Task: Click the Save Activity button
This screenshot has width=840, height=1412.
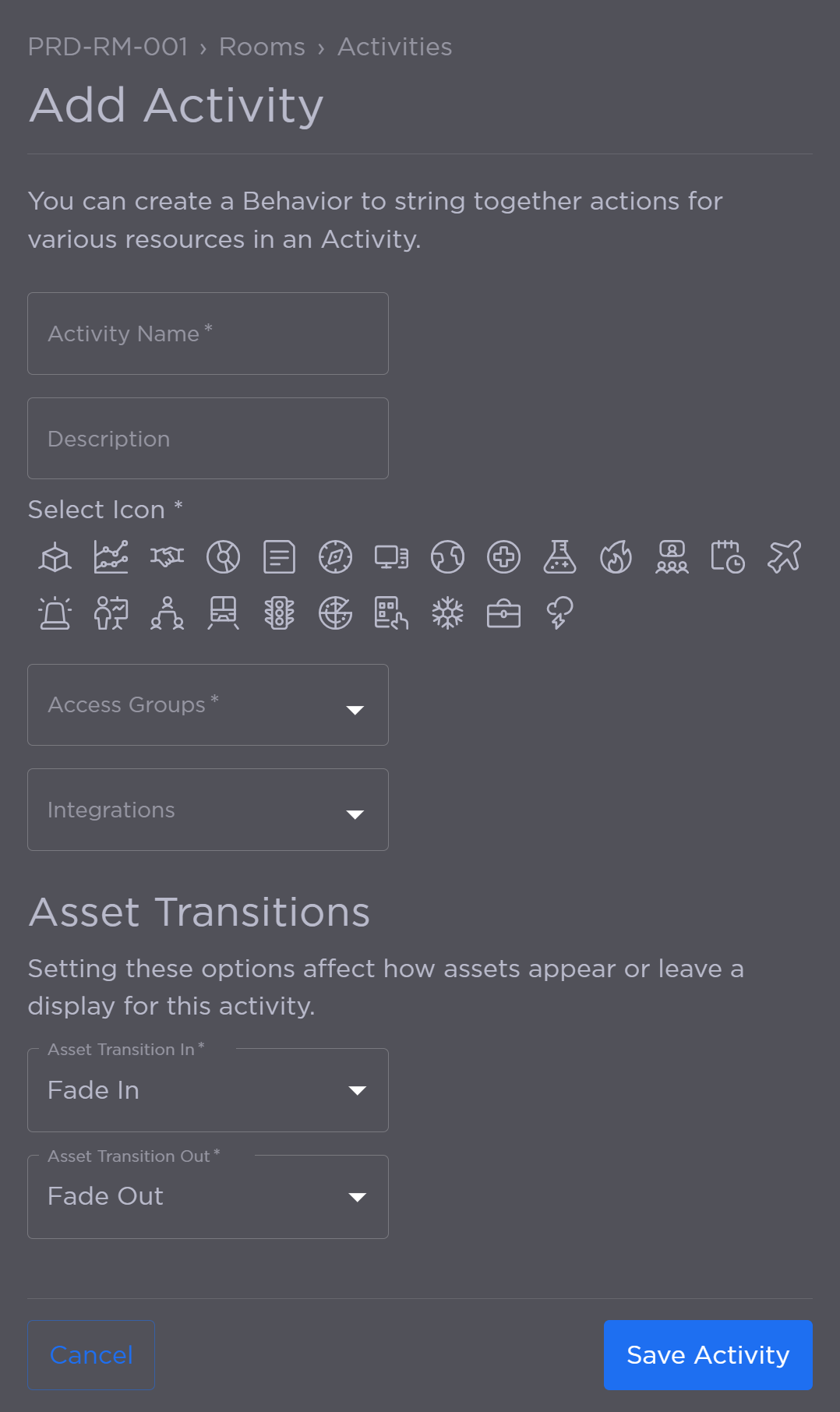Action: (707, 1354)
